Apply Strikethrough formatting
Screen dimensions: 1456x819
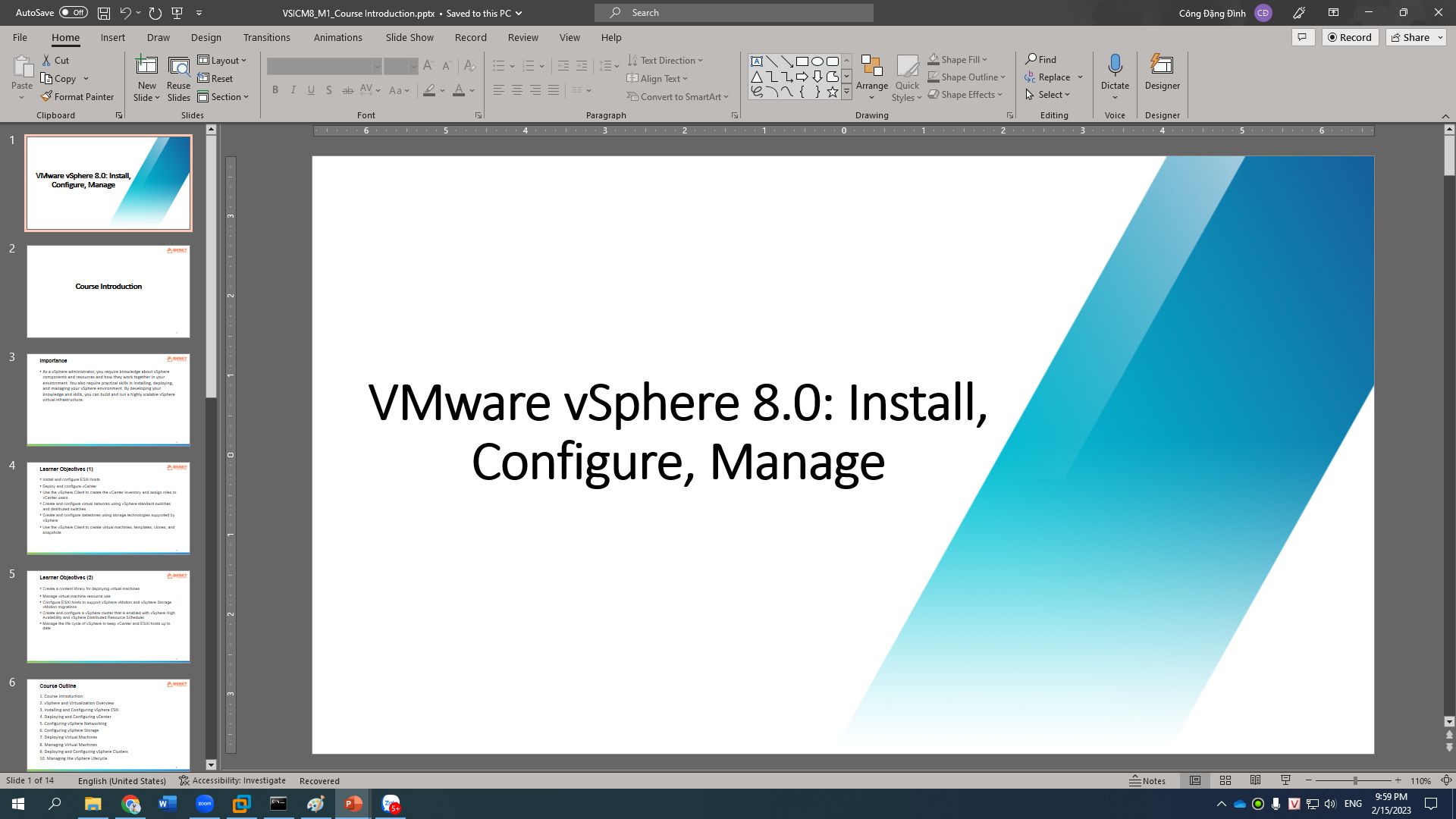coord(347,90)
